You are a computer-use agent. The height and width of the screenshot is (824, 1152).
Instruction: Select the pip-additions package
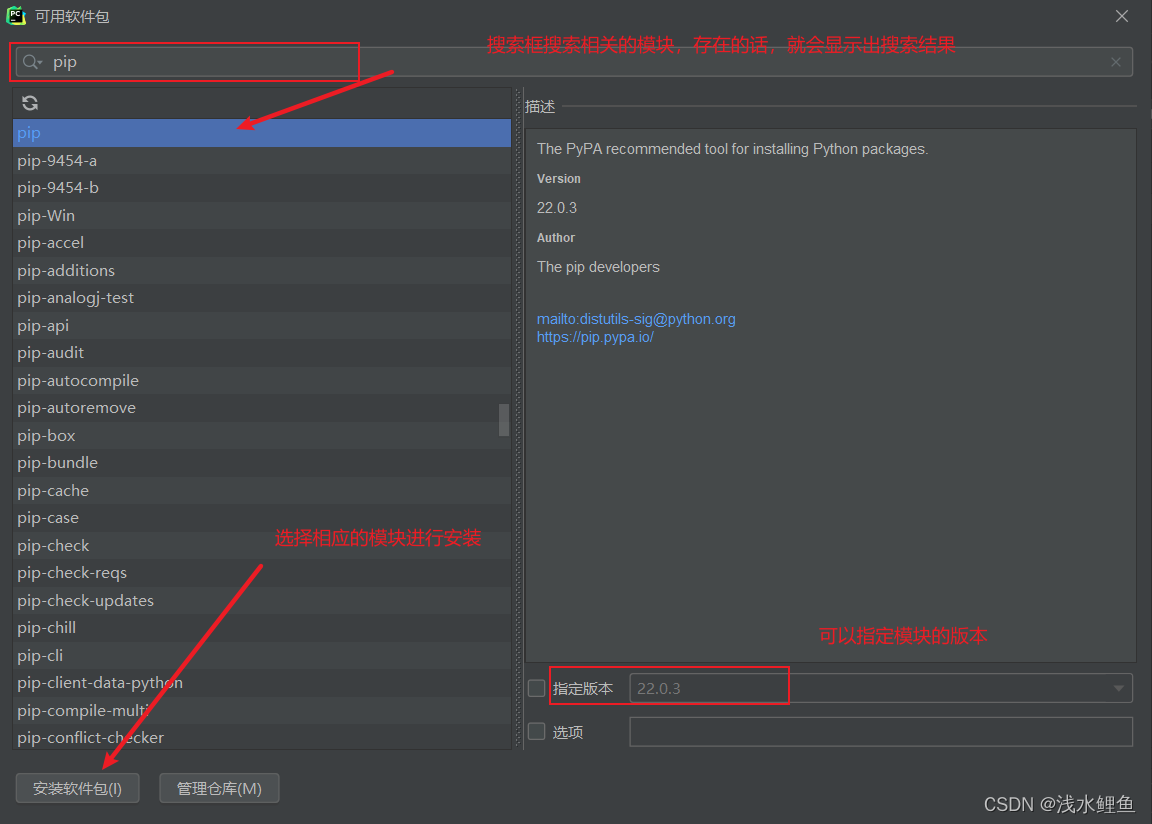pos(262,270)
